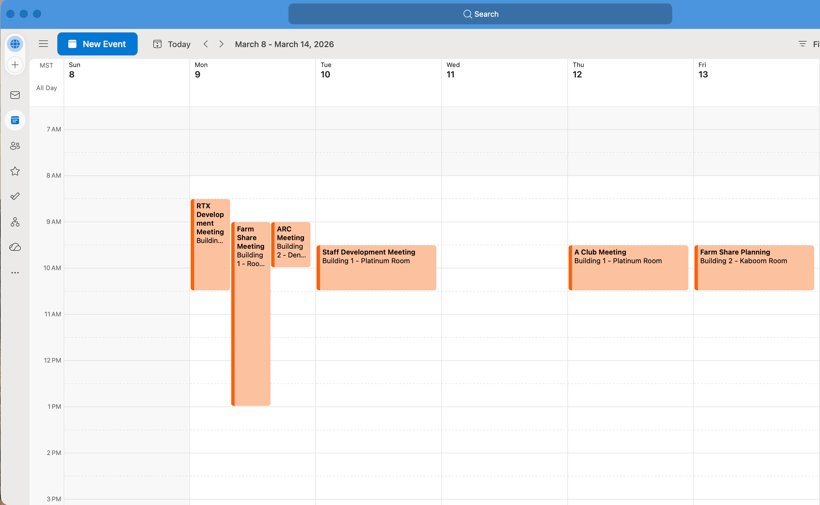The height and width of the screenshot is (505, 820).
Task: Toggle the hamburger navigation pane icon
Action: (x=43, y=44)
